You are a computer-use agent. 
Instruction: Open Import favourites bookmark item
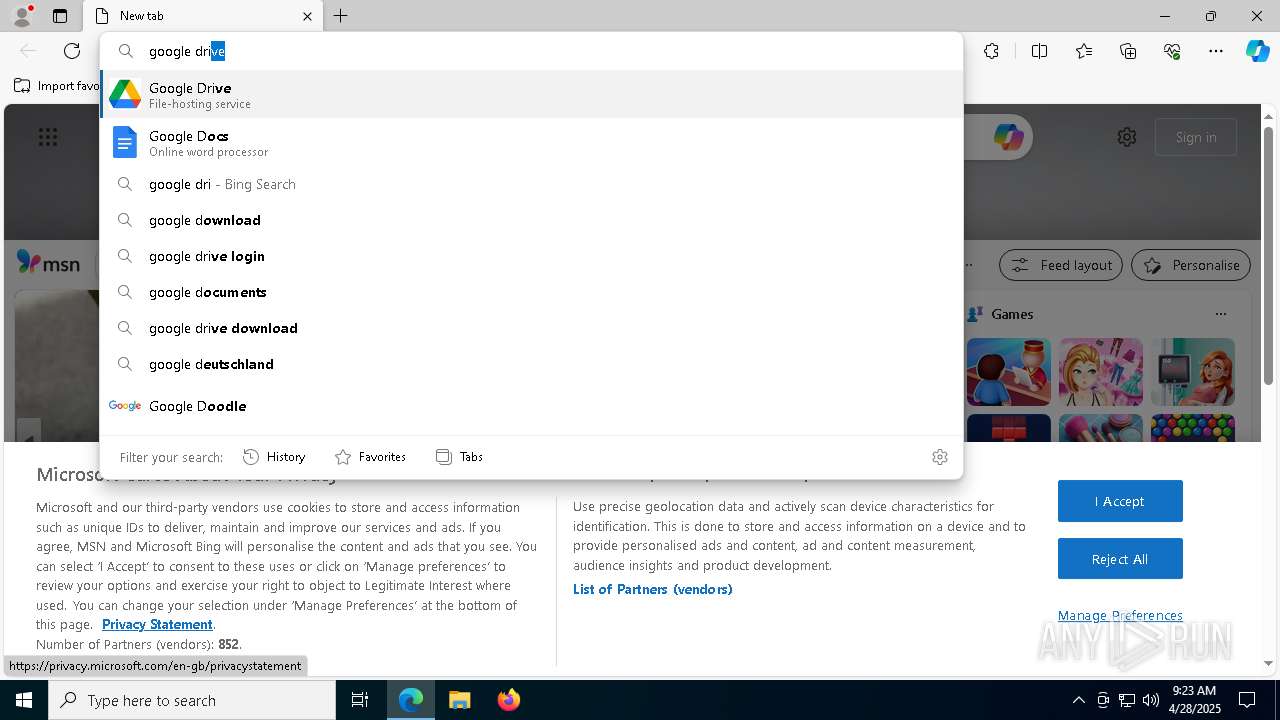pos(57,86)
